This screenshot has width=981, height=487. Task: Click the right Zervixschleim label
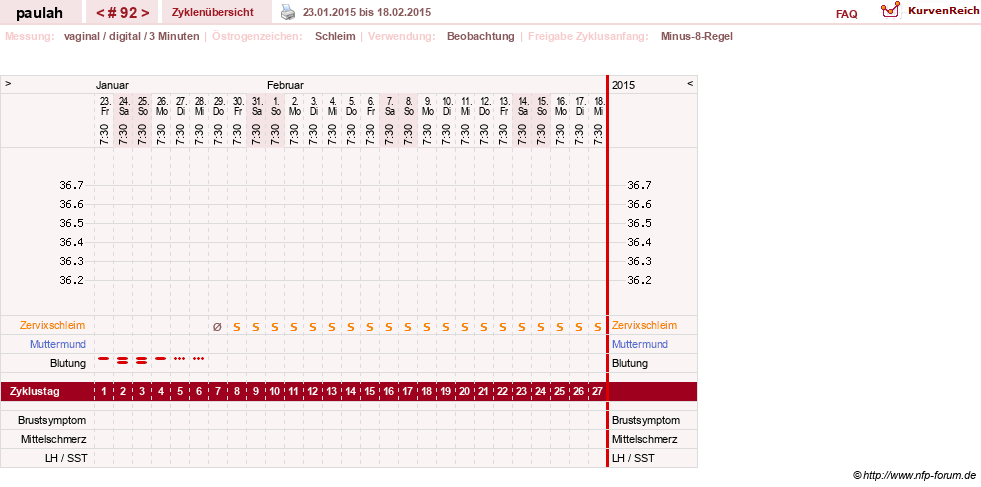tap(644, 326)
